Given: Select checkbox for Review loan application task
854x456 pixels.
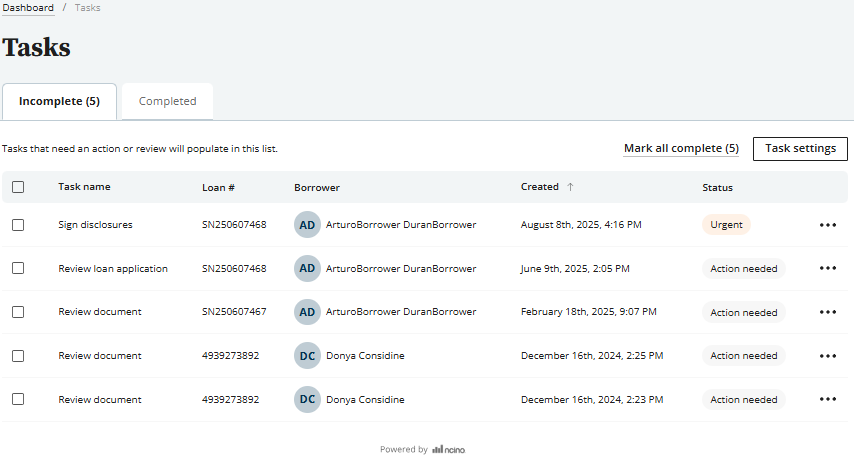Looking at the screenshot, I should pyautogui.click(x=18, y=268).
